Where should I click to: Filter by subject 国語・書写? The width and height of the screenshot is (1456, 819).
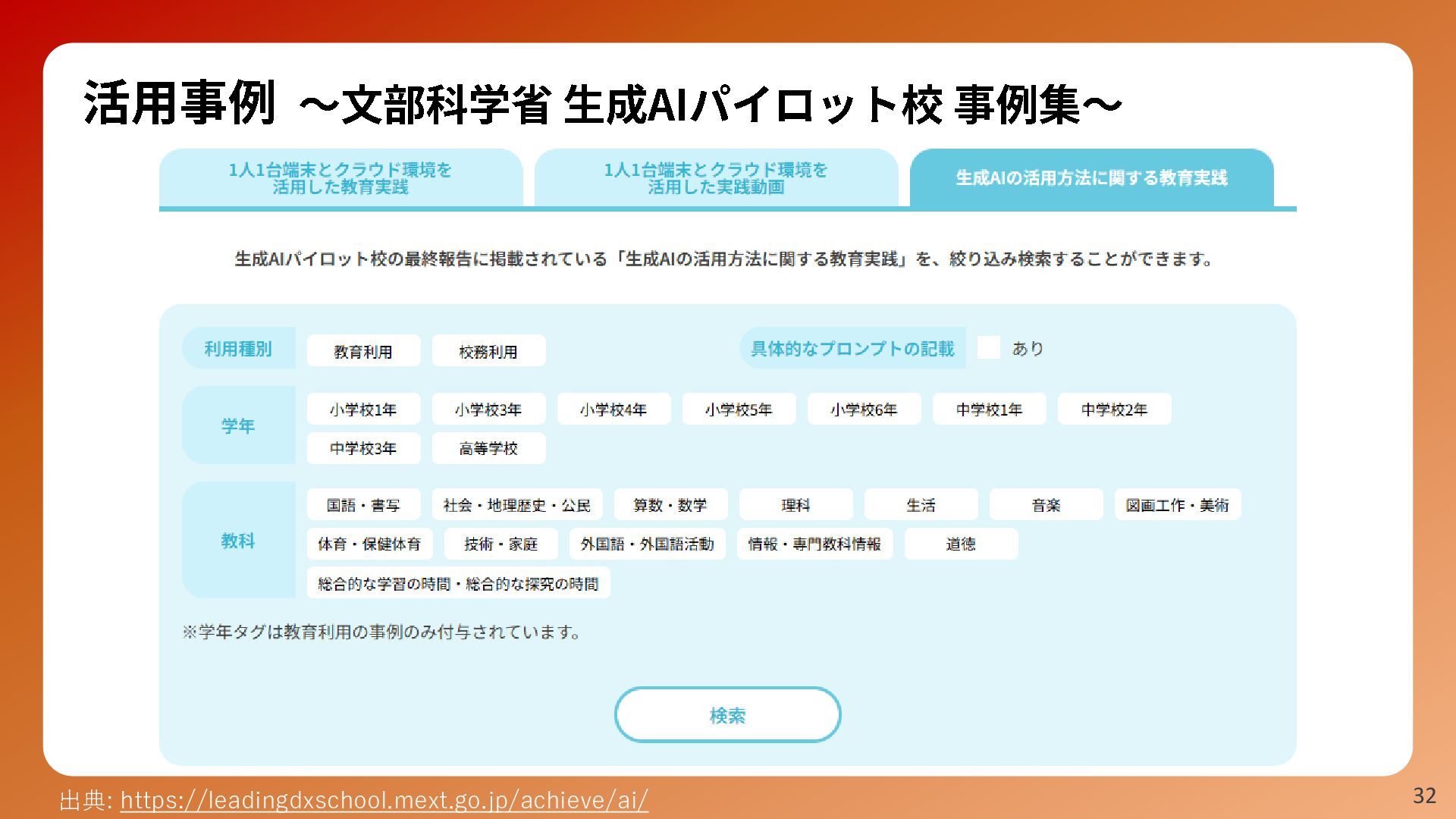[x=363, y=505]
